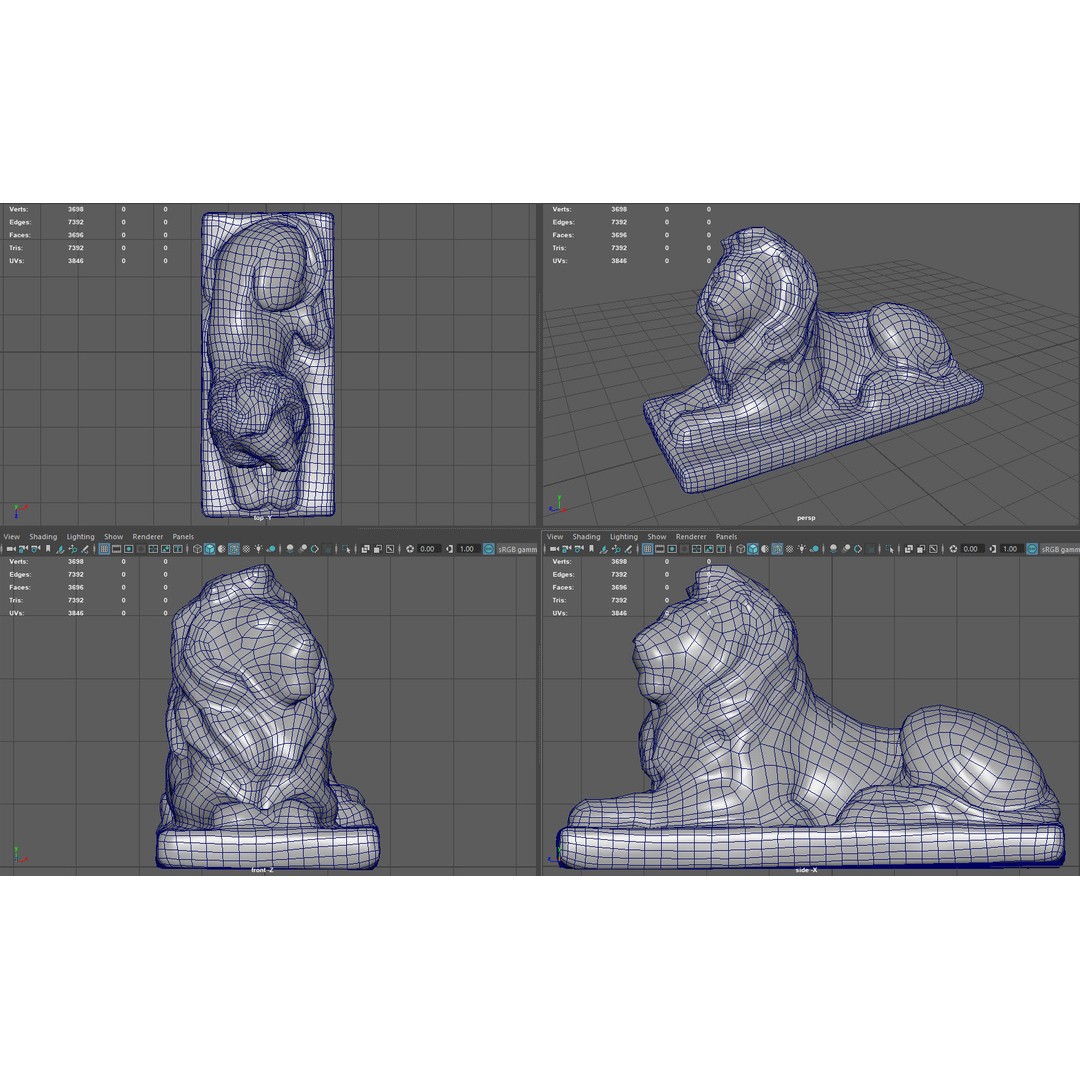The image size is (1080, 1080).
Task: Reset Gamma icon in front panel toolbar
Action: point(449,549)
